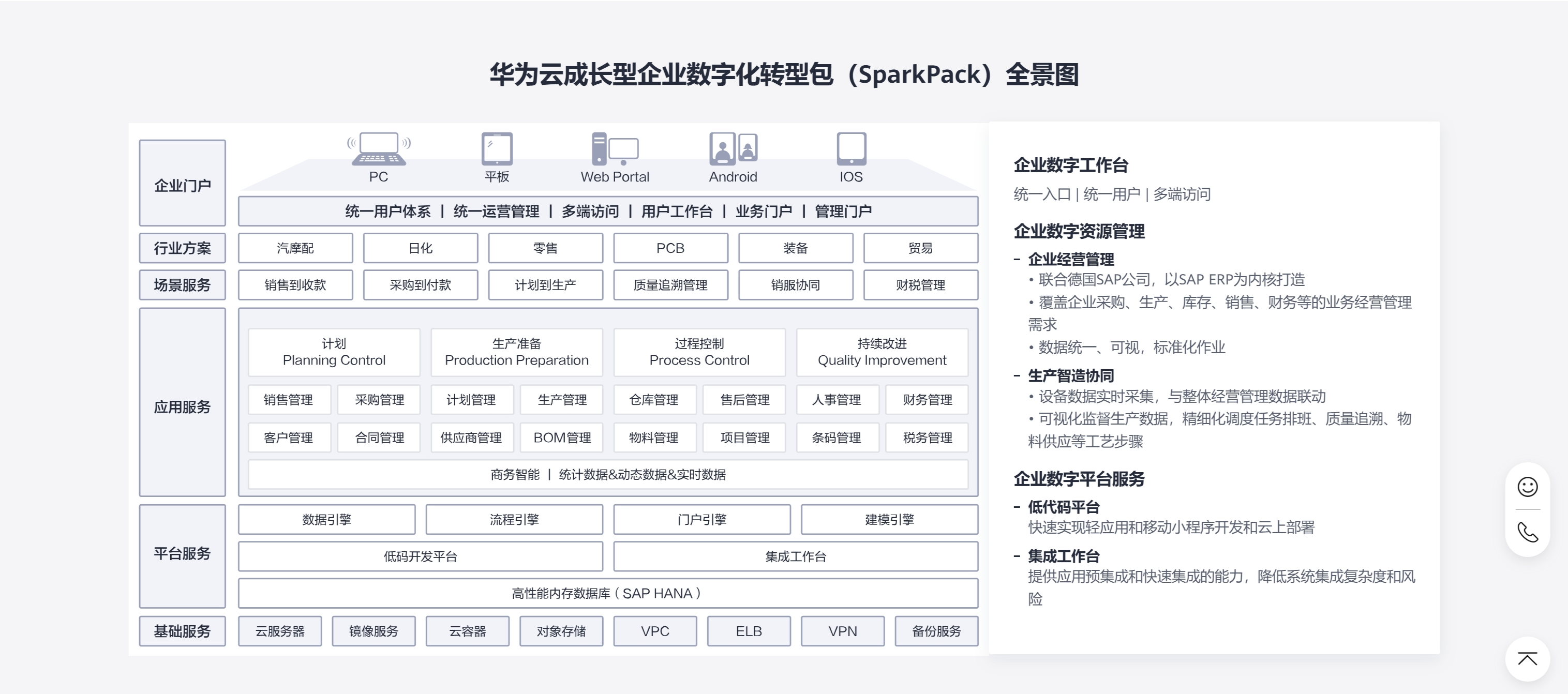Viewport: 1568px width, 694px height.
Task: Click the 商务智能 data bar
Action: tap(608, 474)
